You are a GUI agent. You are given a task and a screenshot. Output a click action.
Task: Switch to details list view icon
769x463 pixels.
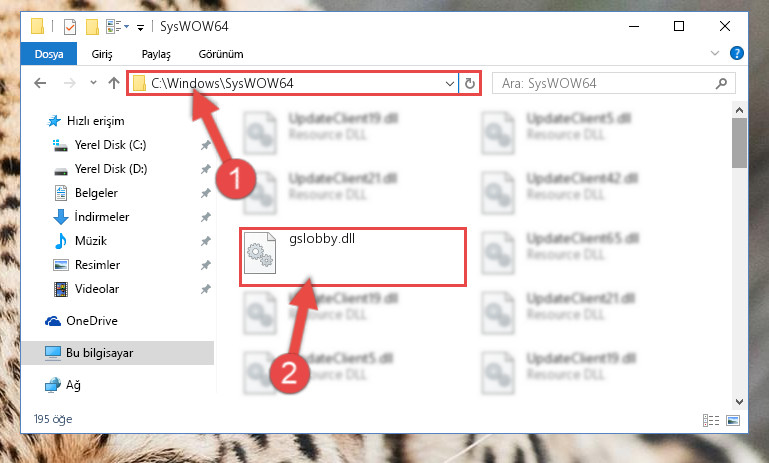tap(711, 420)
